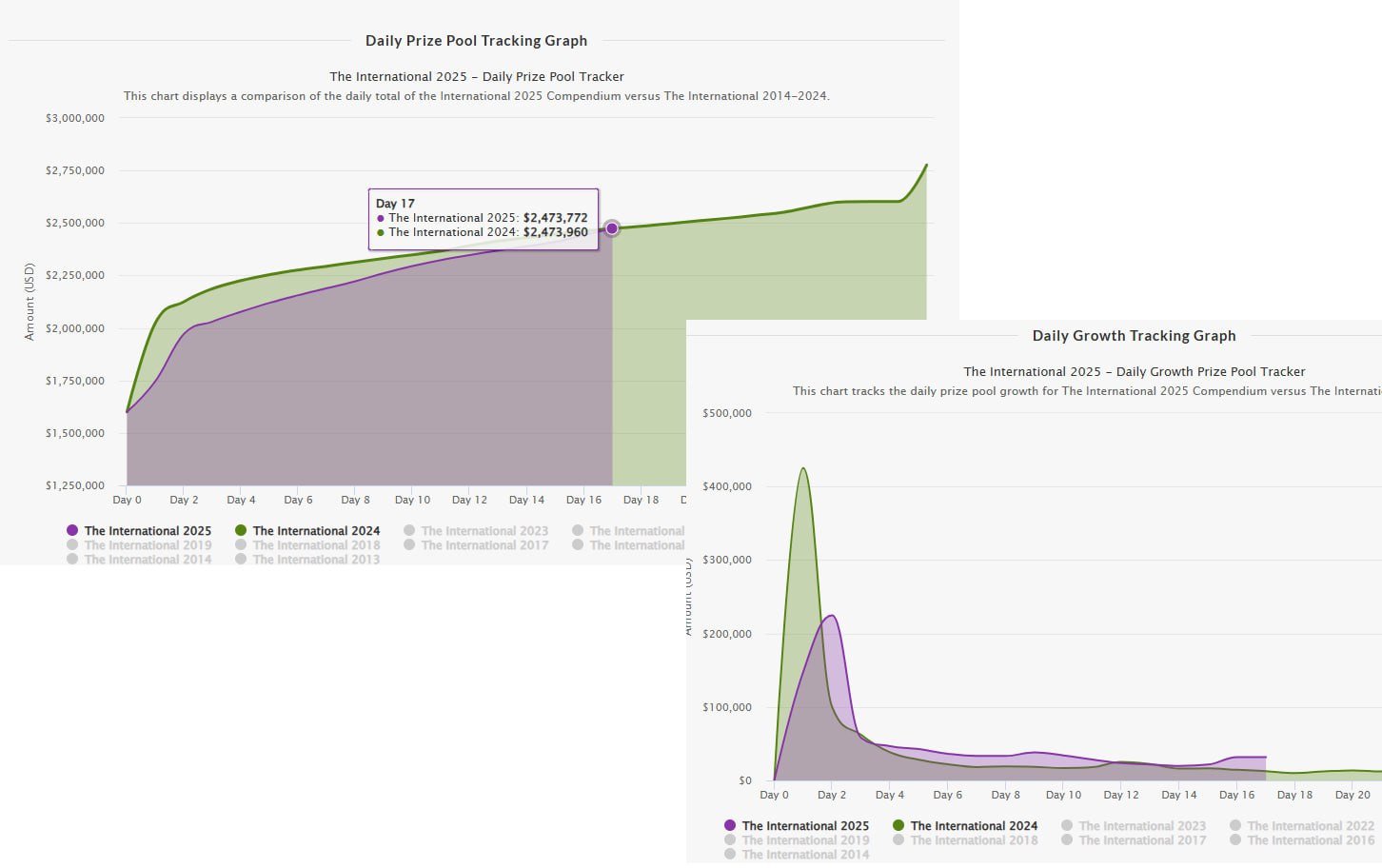Enable The International 2017 in top chart legend
This screenshot has height=868, width=1382.
pyautogui.click(x=476, y=545)
